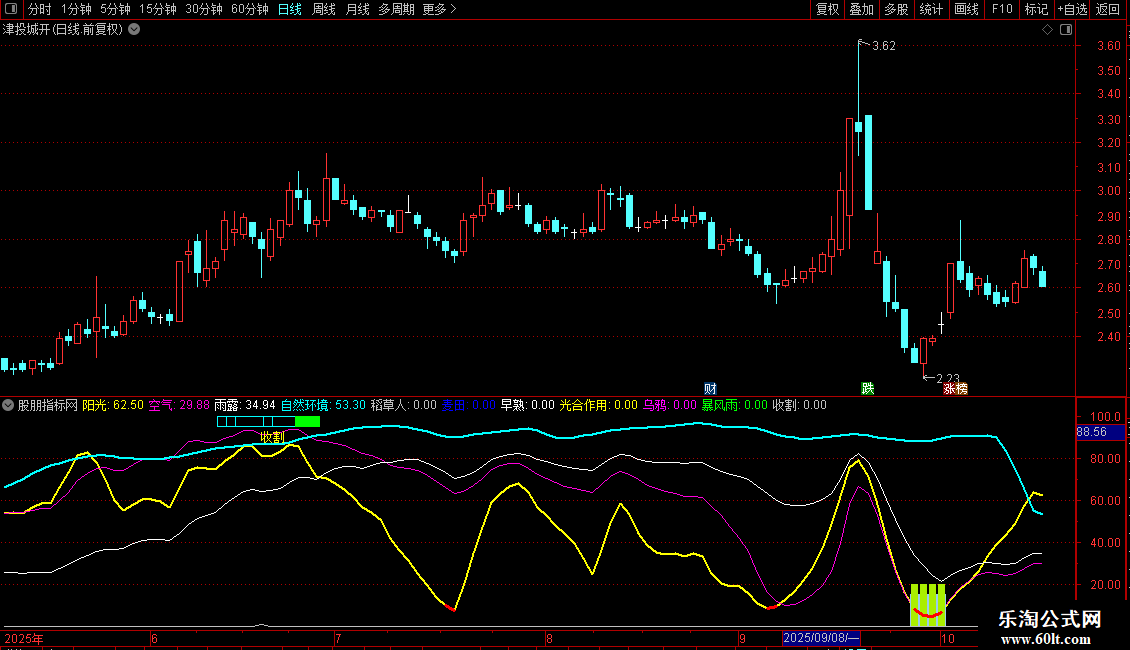Add stock via +自选 button
The height and width of the screenshot is (650, 1130).
1071,9
